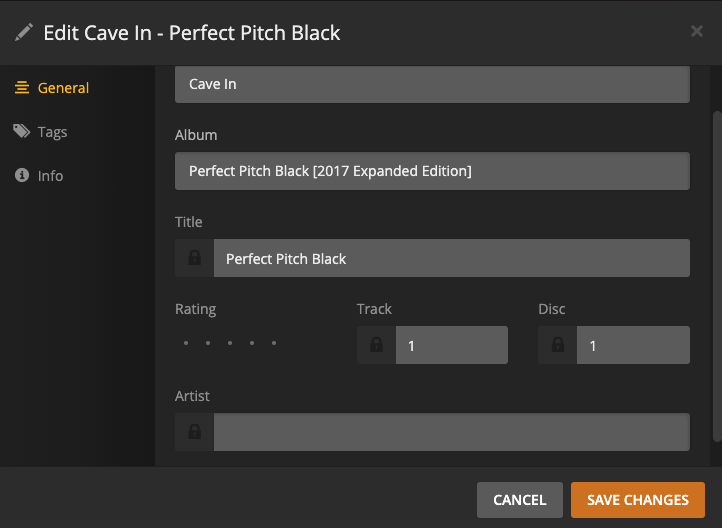
Task: Focus the Track number field
Action: tap(451, 346)
